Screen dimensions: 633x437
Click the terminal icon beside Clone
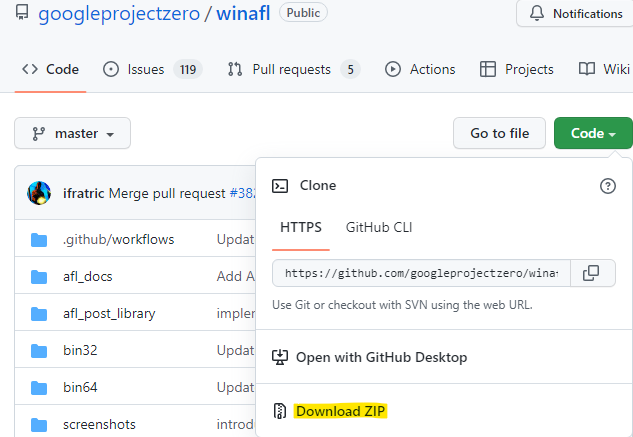tap(280, 186)
